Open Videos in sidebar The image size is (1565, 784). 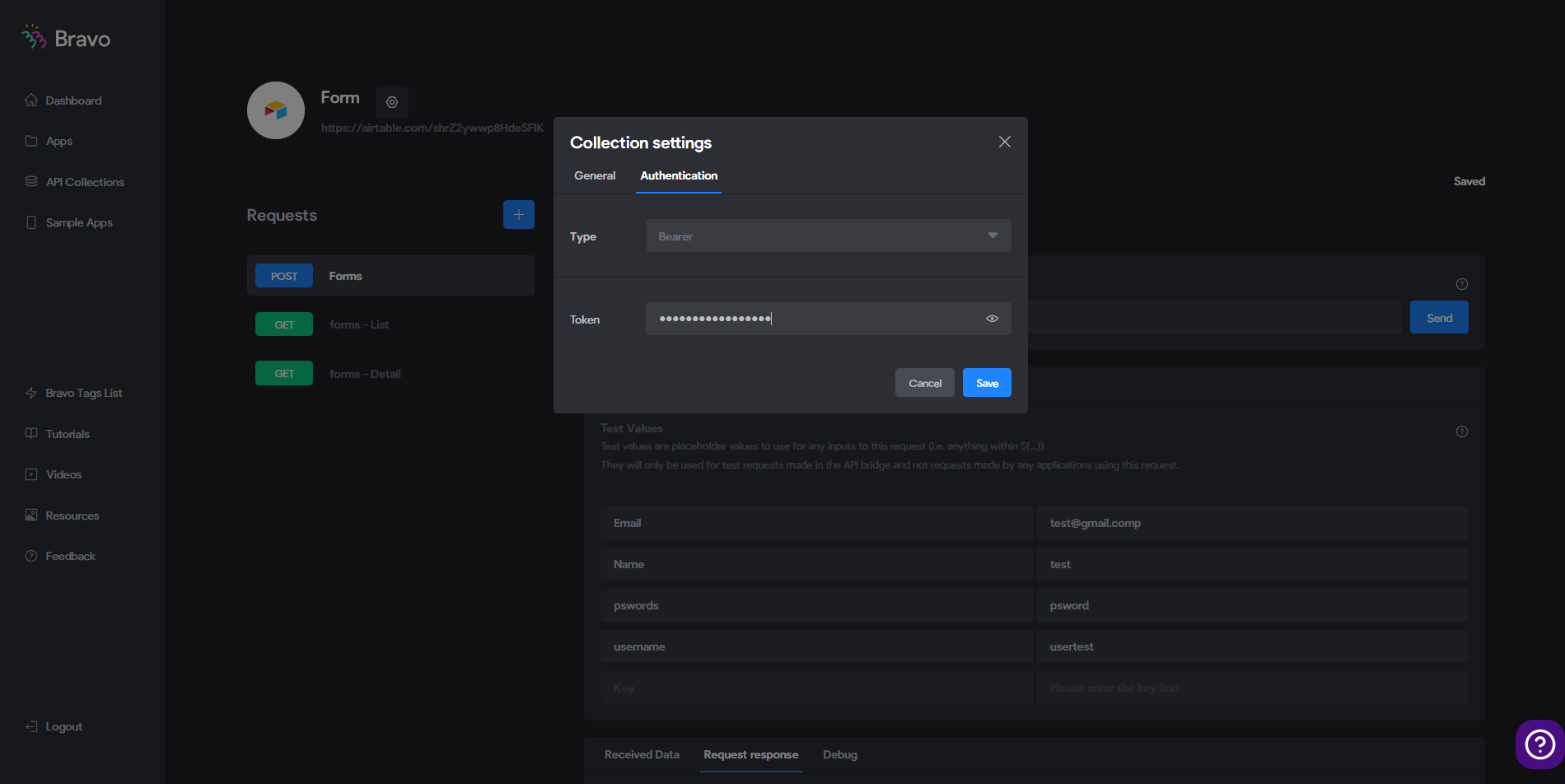click(54, 474)
